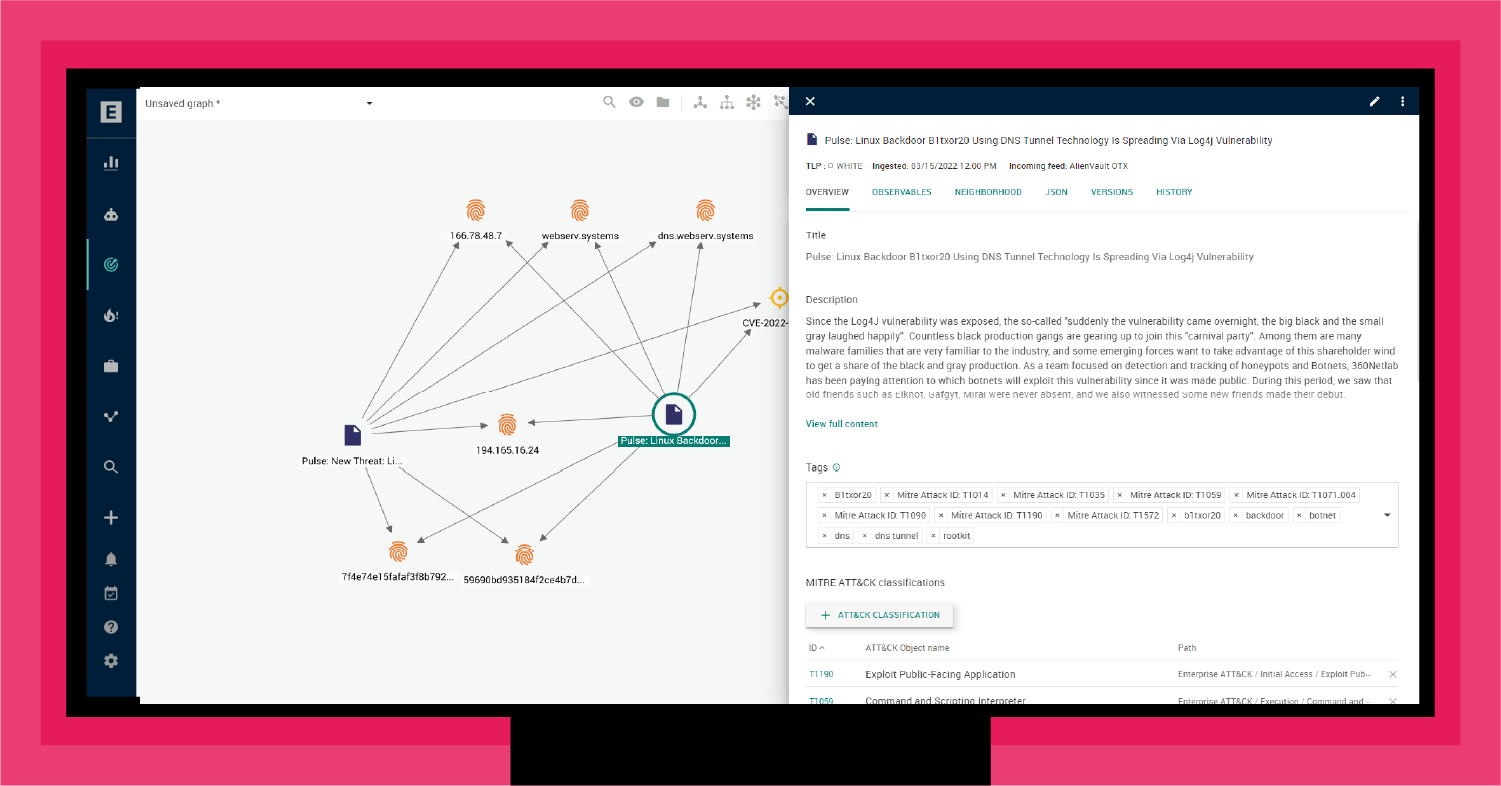Open the Unsaved graph dropdown

coord(369,103)
